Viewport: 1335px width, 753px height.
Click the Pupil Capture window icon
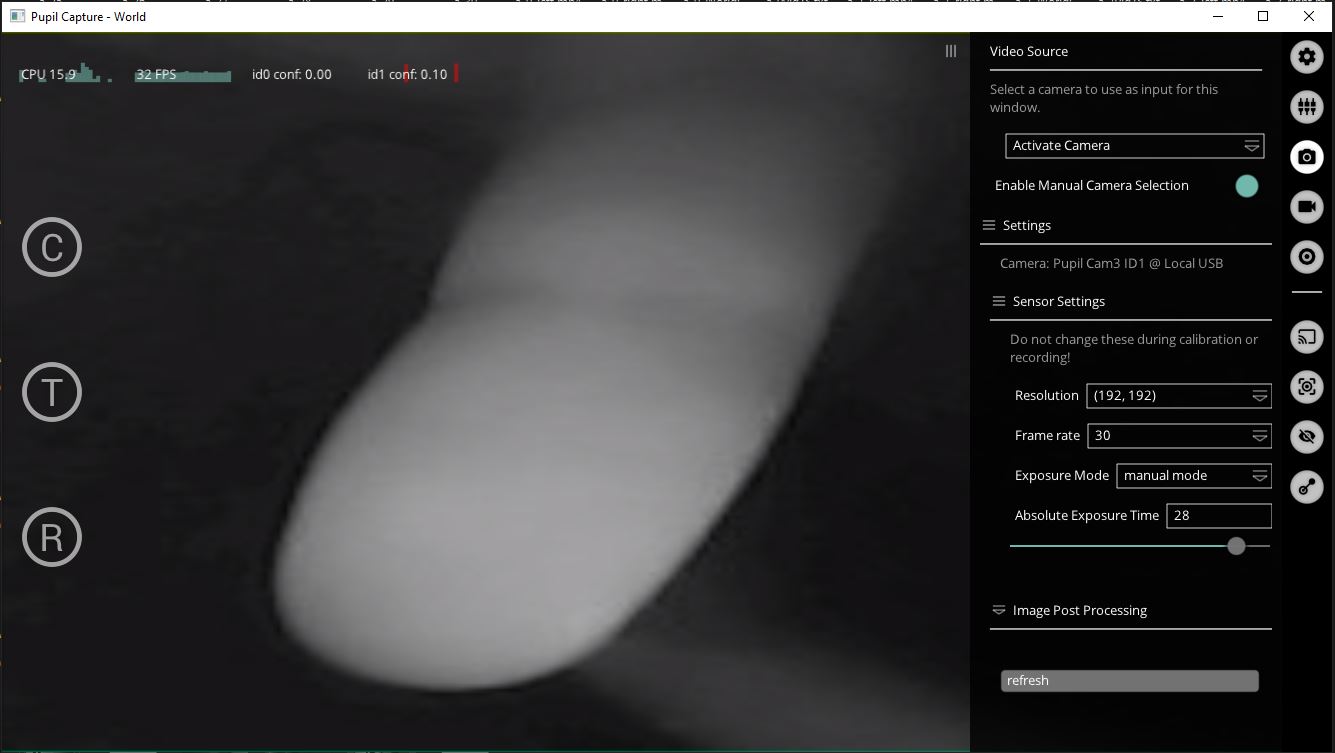point(17,16)
